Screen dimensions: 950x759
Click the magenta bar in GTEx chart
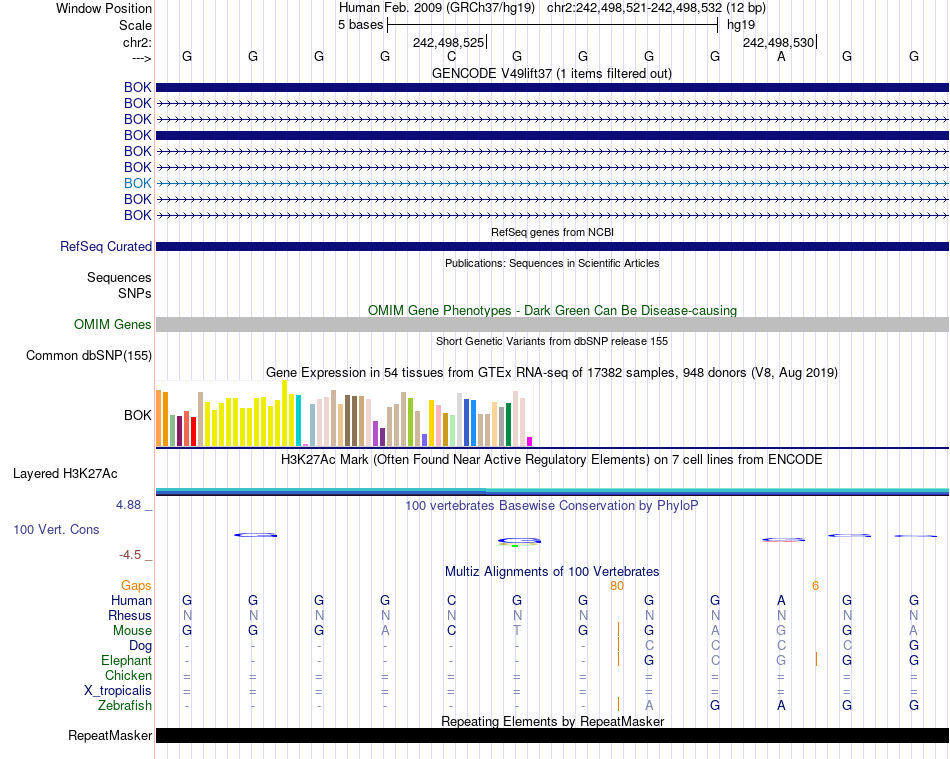(530, 442)
